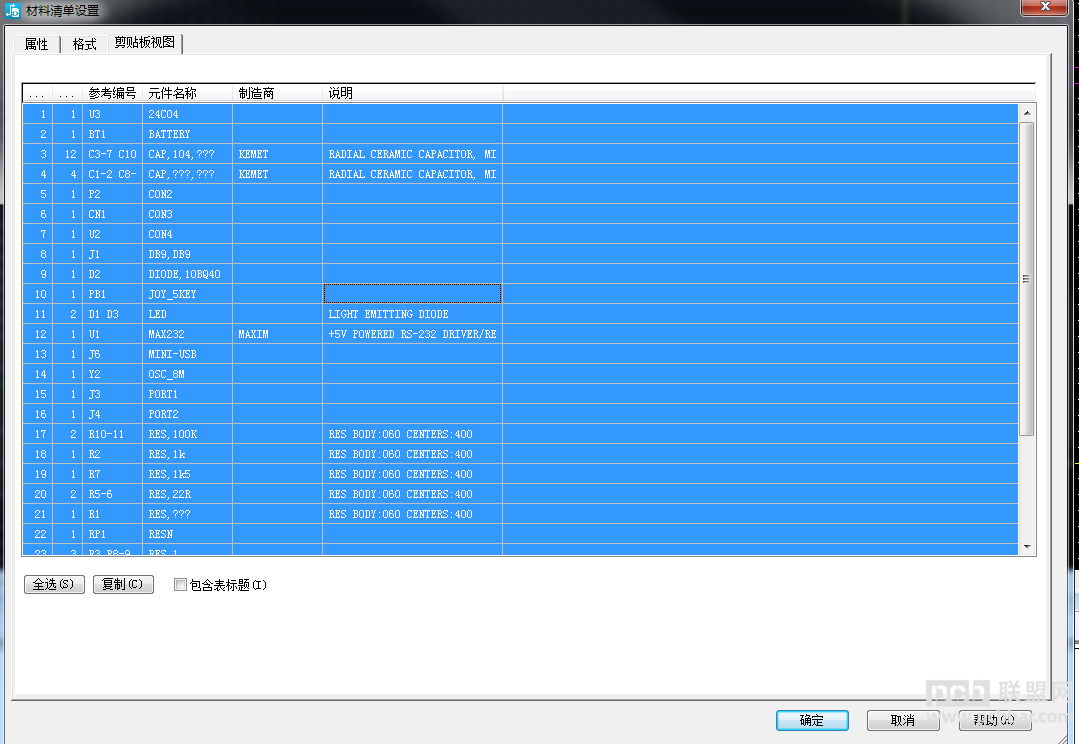Click the vertical scrollbar thumb
This screenshot has width=1079, height=744.
pos(1027,279)
